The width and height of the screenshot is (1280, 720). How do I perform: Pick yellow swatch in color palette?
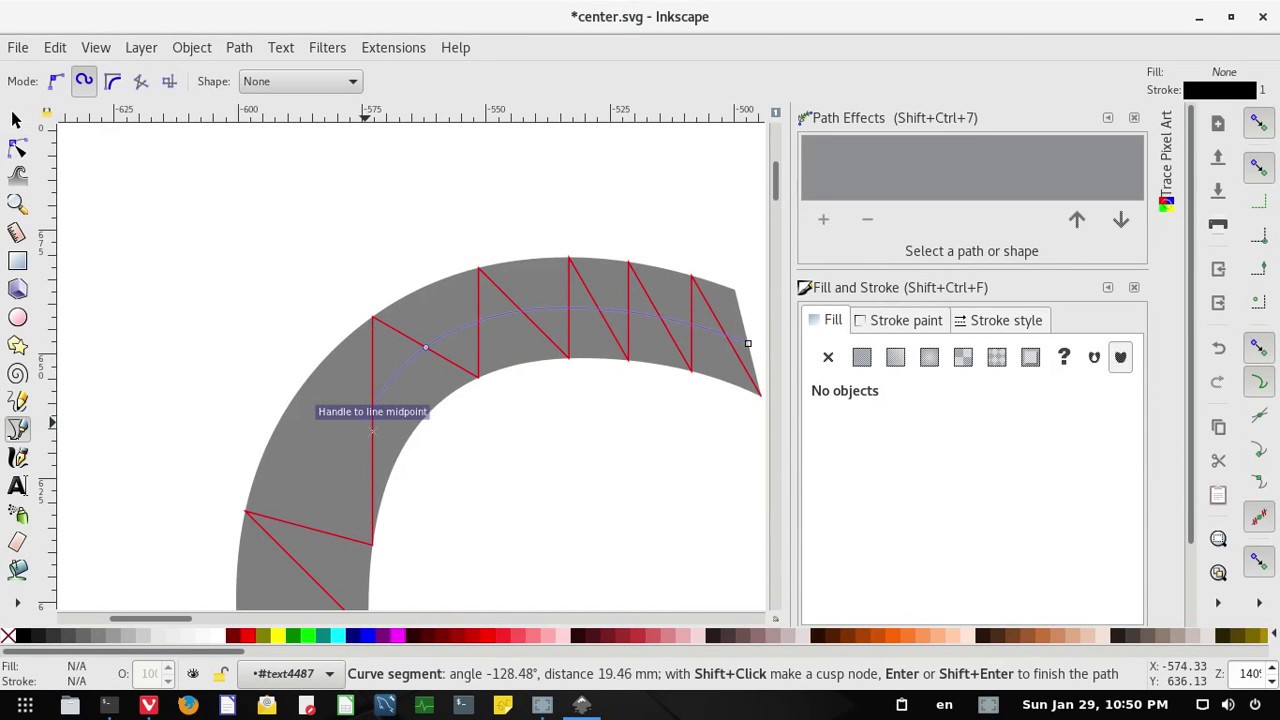(277, 635)
